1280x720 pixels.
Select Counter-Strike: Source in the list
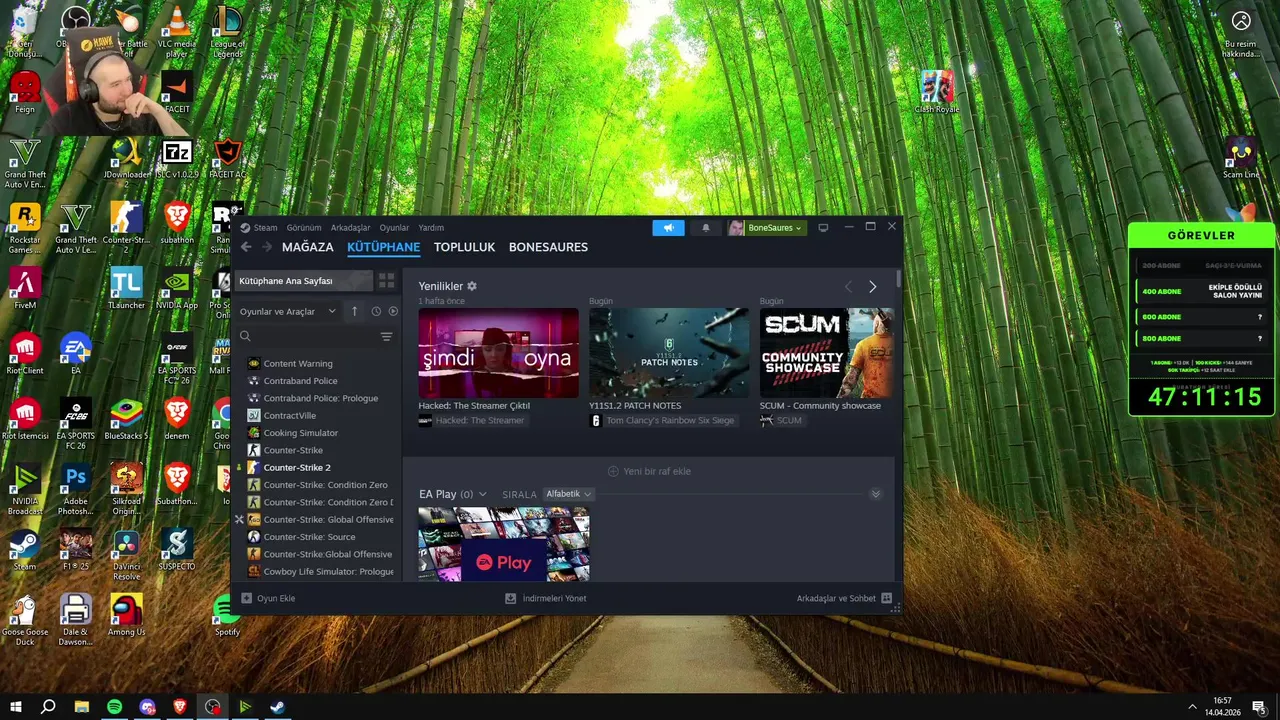[x=309, y=537]
